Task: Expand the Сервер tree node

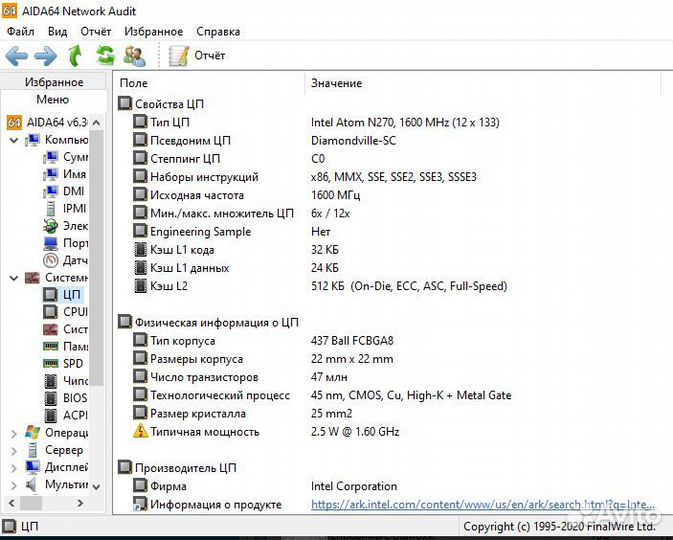Action: point(14,450)
